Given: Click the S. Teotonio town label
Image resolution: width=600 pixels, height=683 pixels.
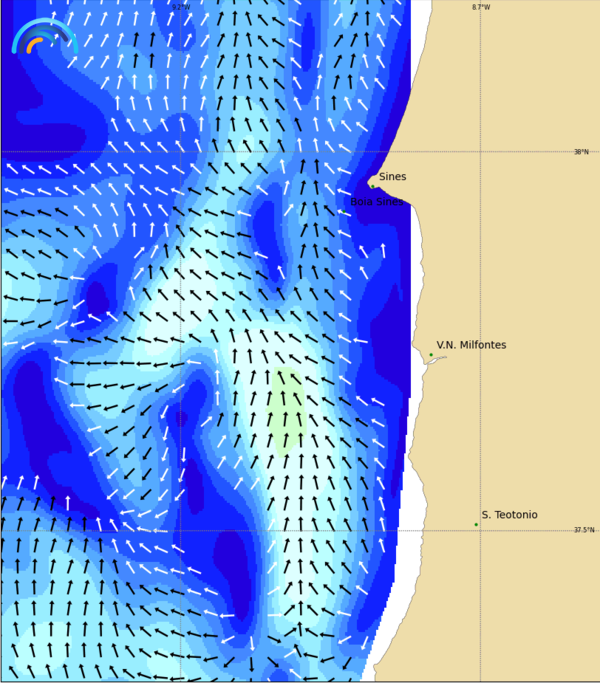Looking at the screenshot, I should click(x=509, y=515).
